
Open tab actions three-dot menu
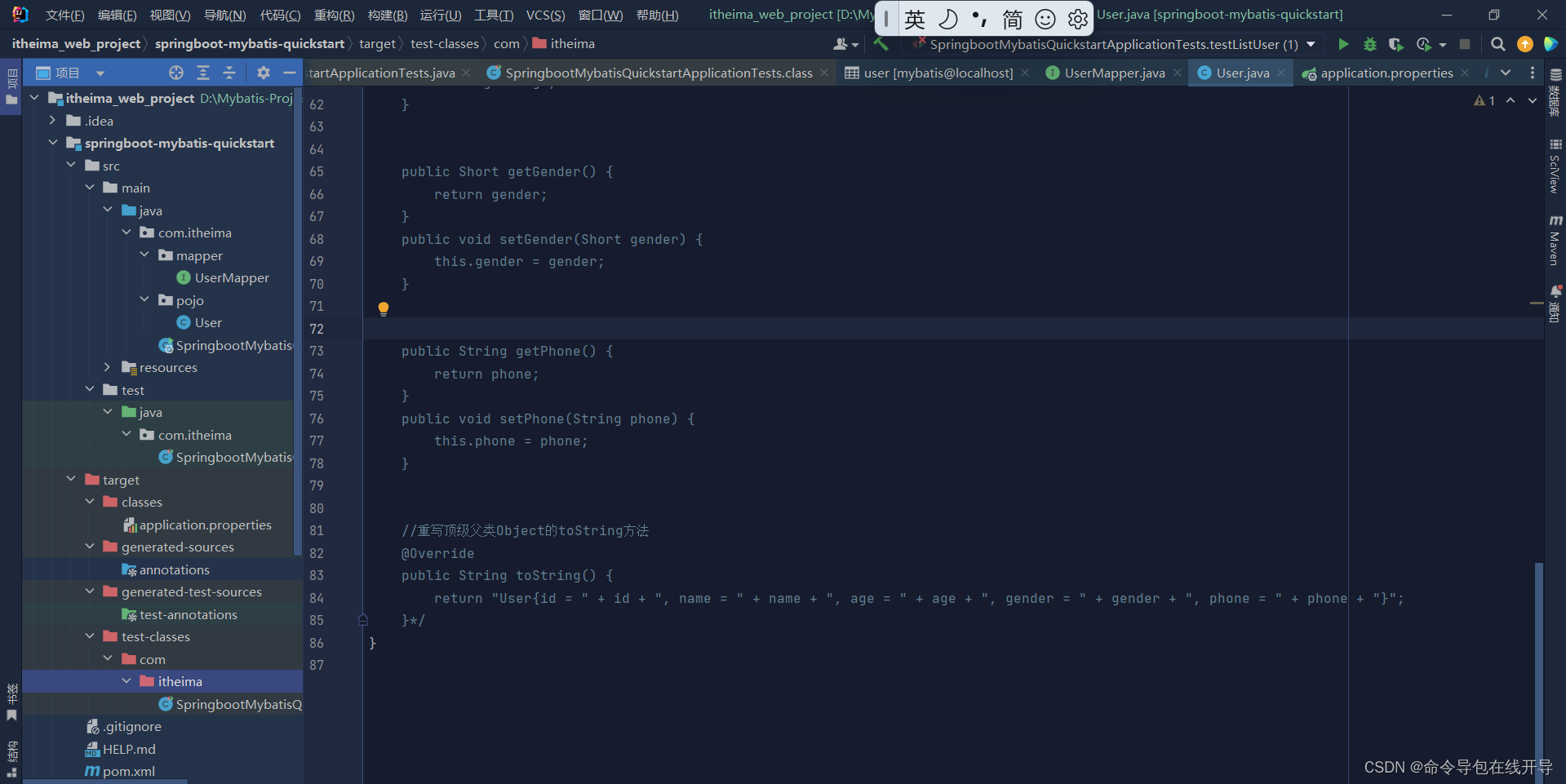point(1533,73)
